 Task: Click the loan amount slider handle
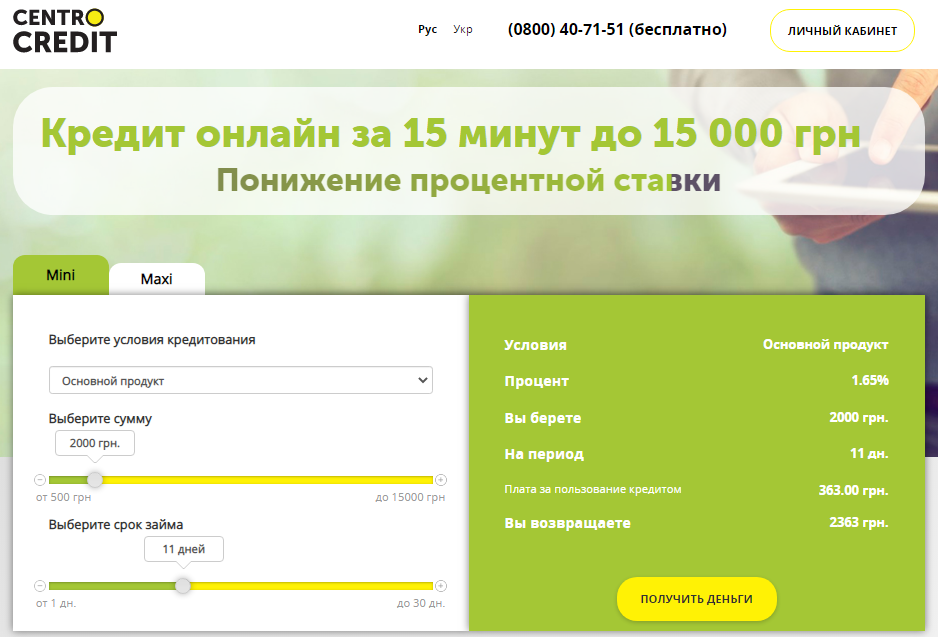[x=95, y=480]
